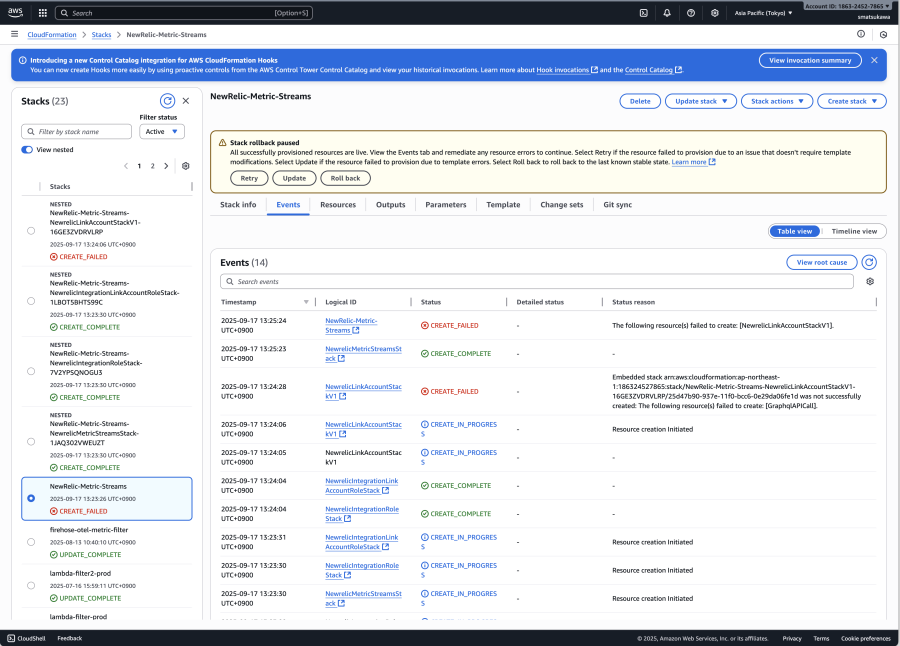Open the Filter status Active dropdown
Image resolution: width=900 pixels, height=646 pixels.
162,131
